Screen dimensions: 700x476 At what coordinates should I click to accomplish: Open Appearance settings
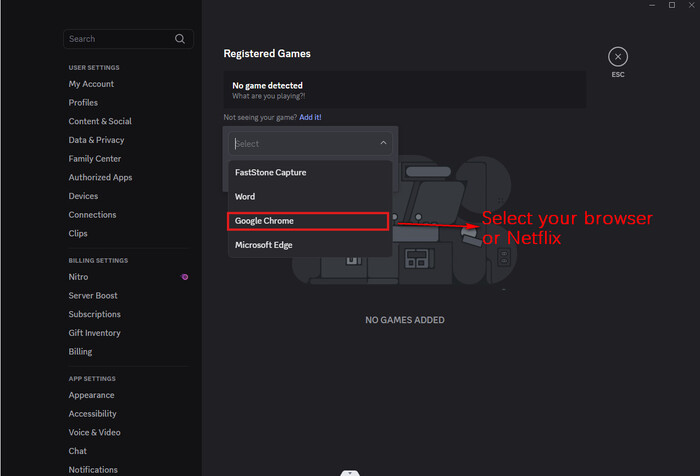click(92, 395)
